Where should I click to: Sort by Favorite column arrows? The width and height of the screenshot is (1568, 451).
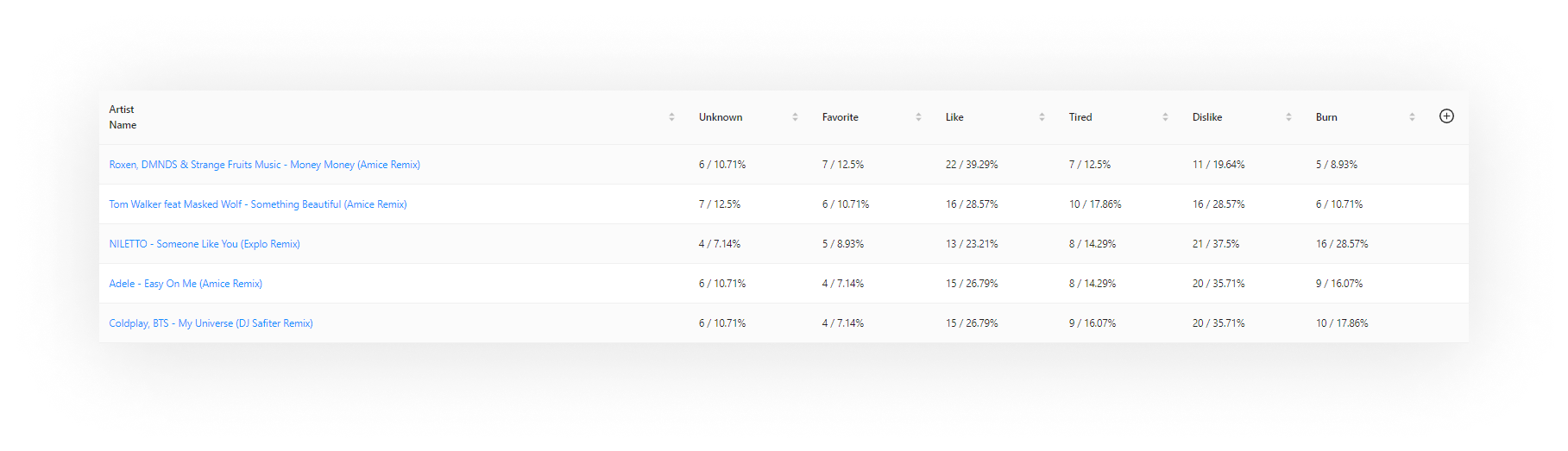[x=918, y=117]
